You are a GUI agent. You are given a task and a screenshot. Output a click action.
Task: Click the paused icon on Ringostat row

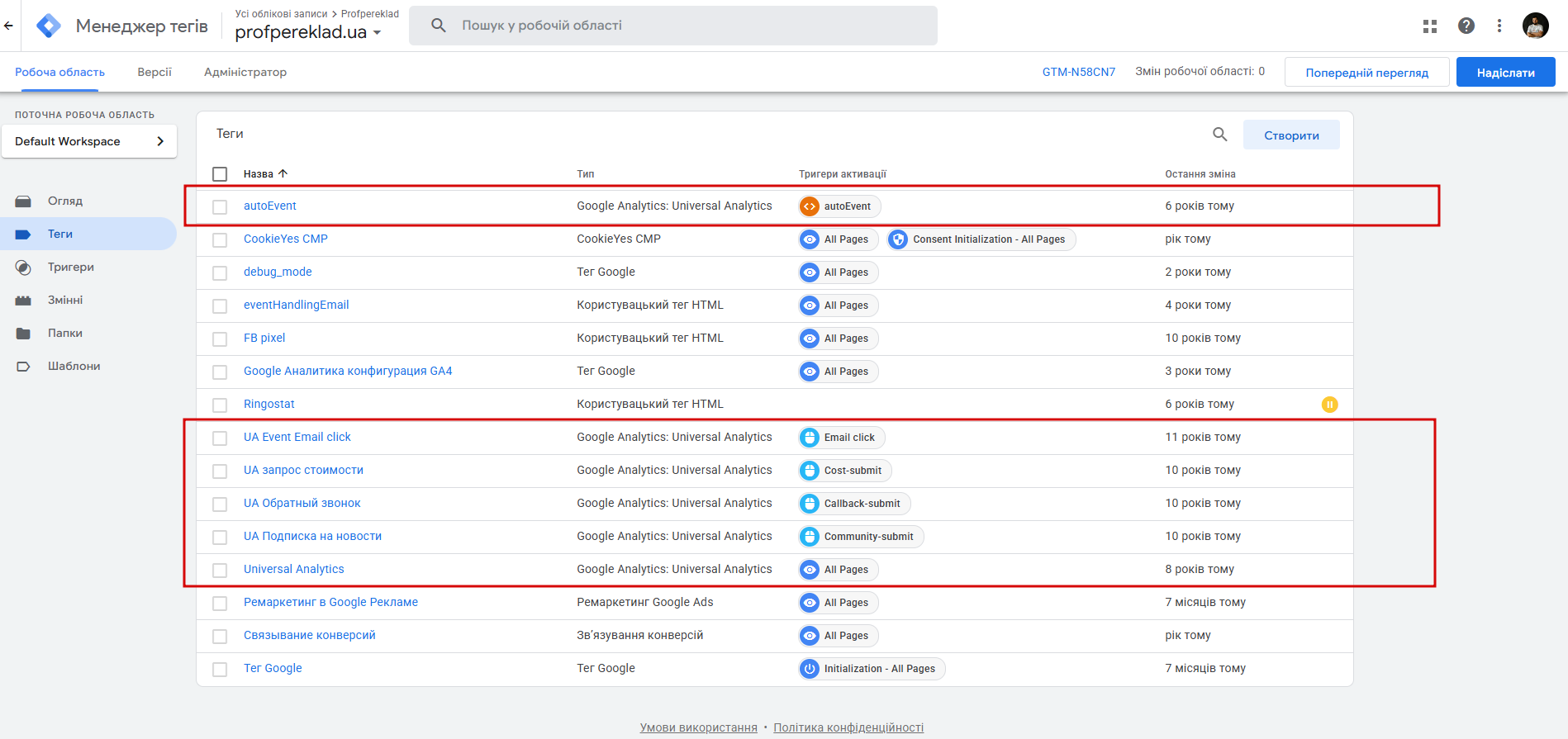(1329, 405)
